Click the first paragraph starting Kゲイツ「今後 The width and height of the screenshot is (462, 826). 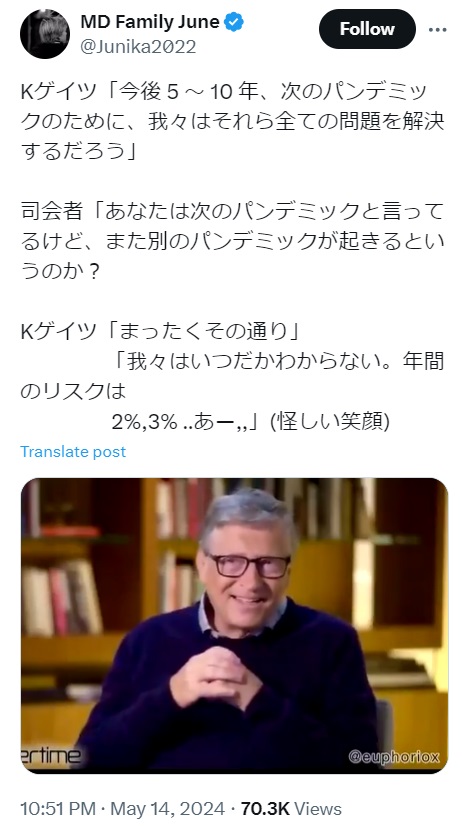pos(232,122)
